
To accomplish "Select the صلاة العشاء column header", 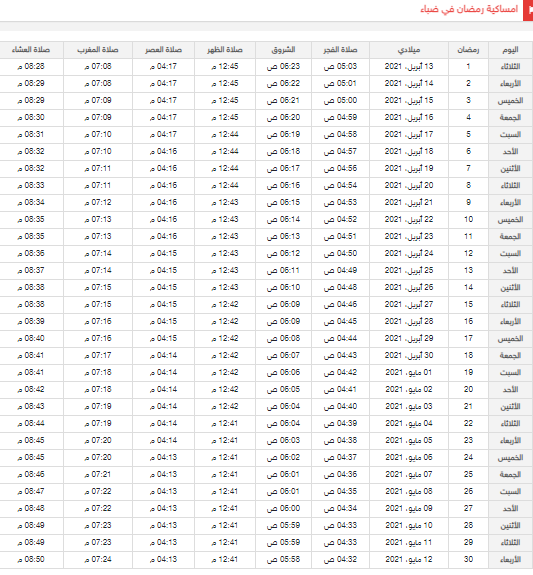I will (31, 50).
